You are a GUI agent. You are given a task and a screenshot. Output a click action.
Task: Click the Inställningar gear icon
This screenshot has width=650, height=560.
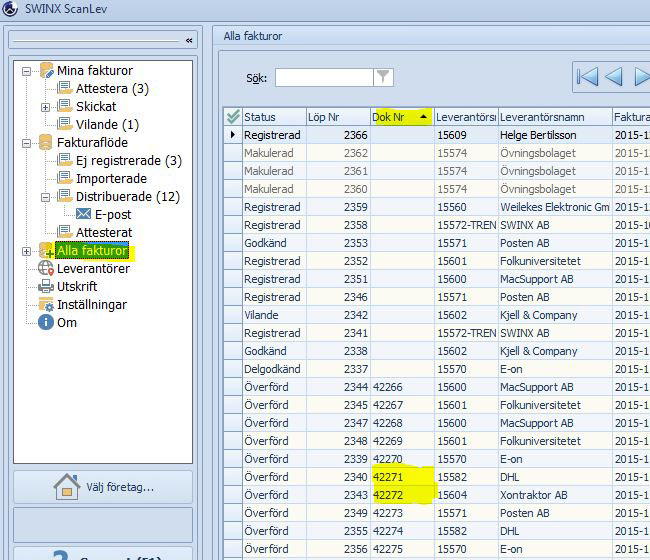(x=46, y=304)
